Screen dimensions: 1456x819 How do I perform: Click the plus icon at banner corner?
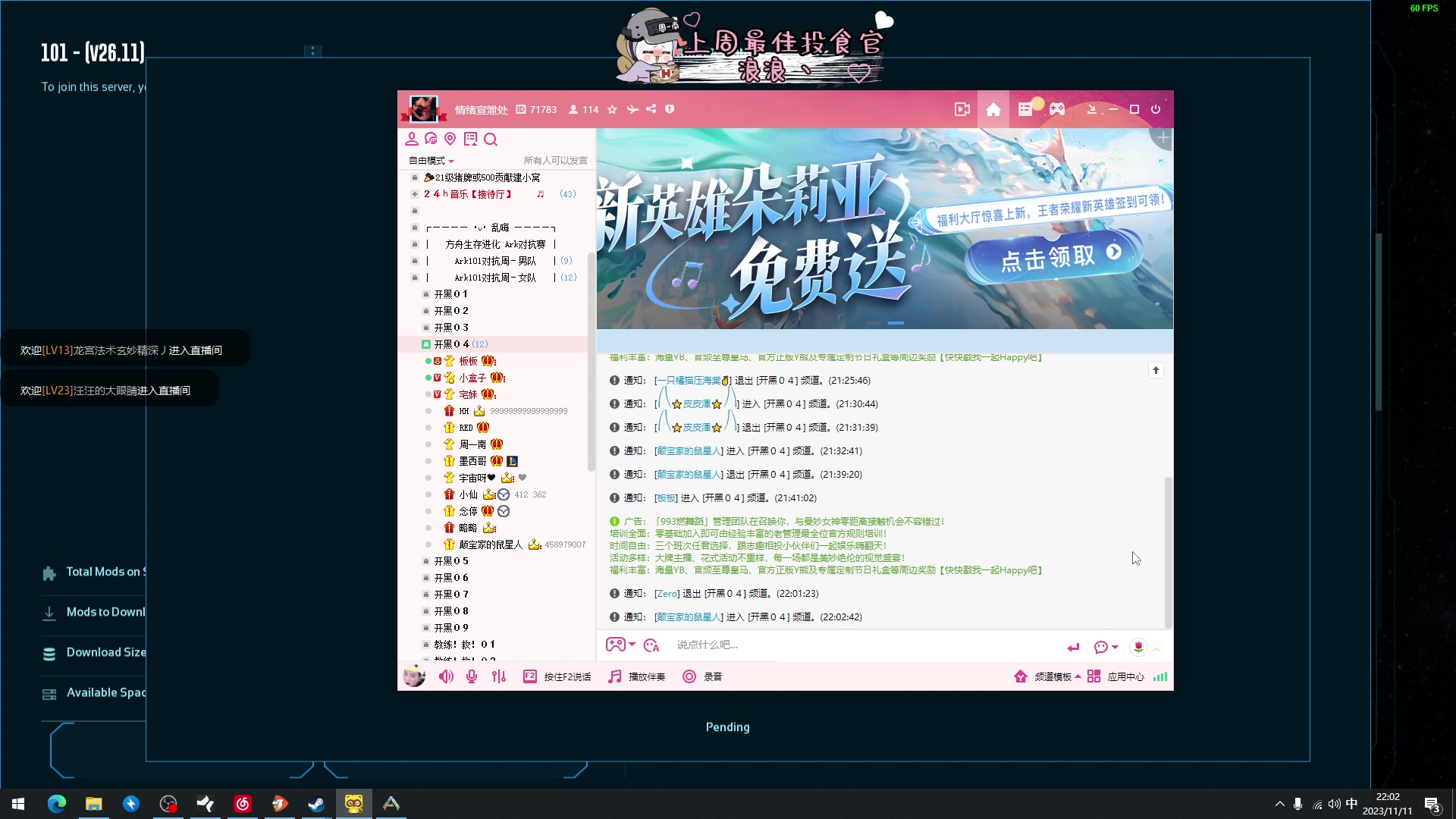click(x=1162, y=138)
